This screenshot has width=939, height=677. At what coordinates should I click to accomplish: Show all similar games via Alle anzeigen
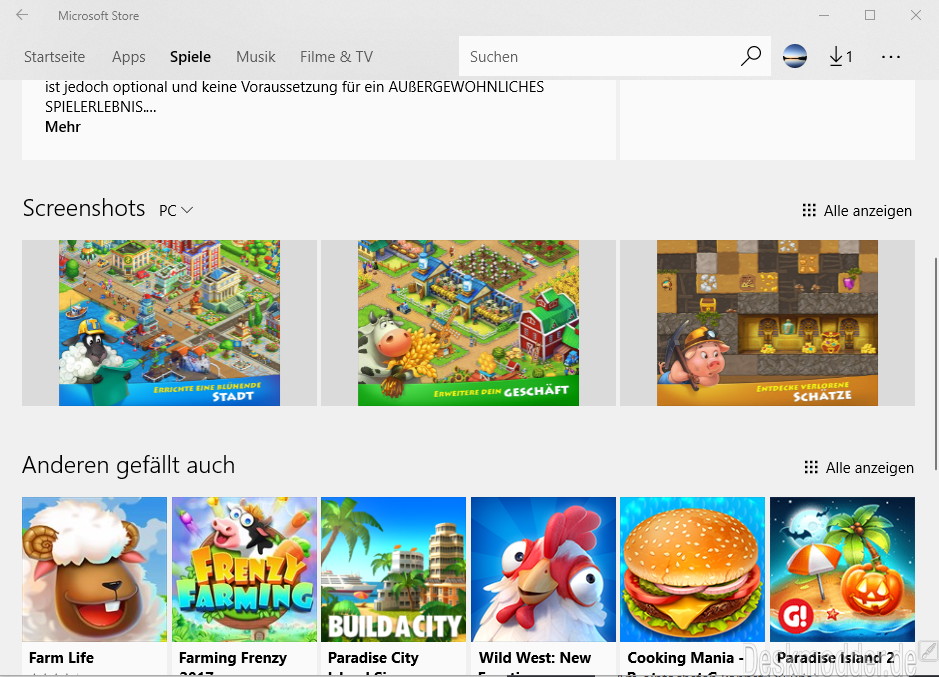click(859, 467)
